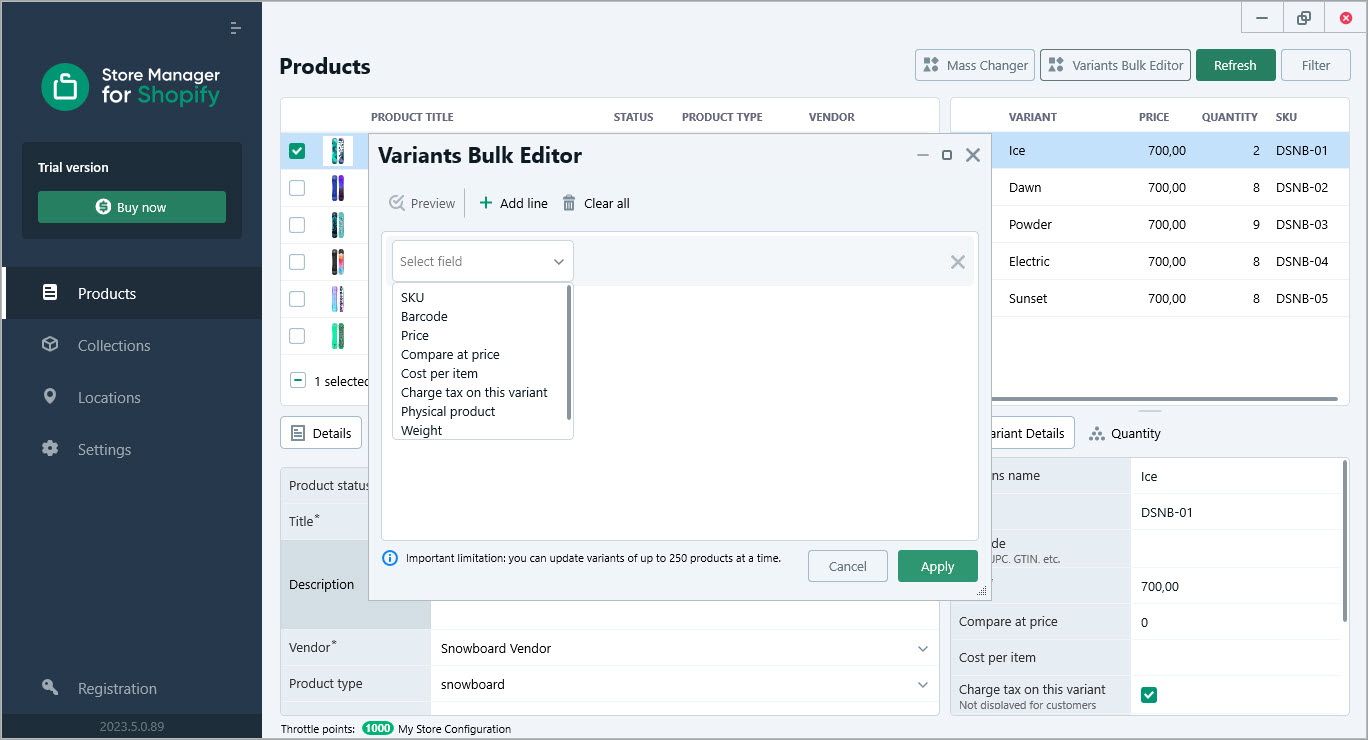Viewport: 1368px width, 740px height.
Task: Sort variants by the Price column header
Action: tap(1154, 117)
